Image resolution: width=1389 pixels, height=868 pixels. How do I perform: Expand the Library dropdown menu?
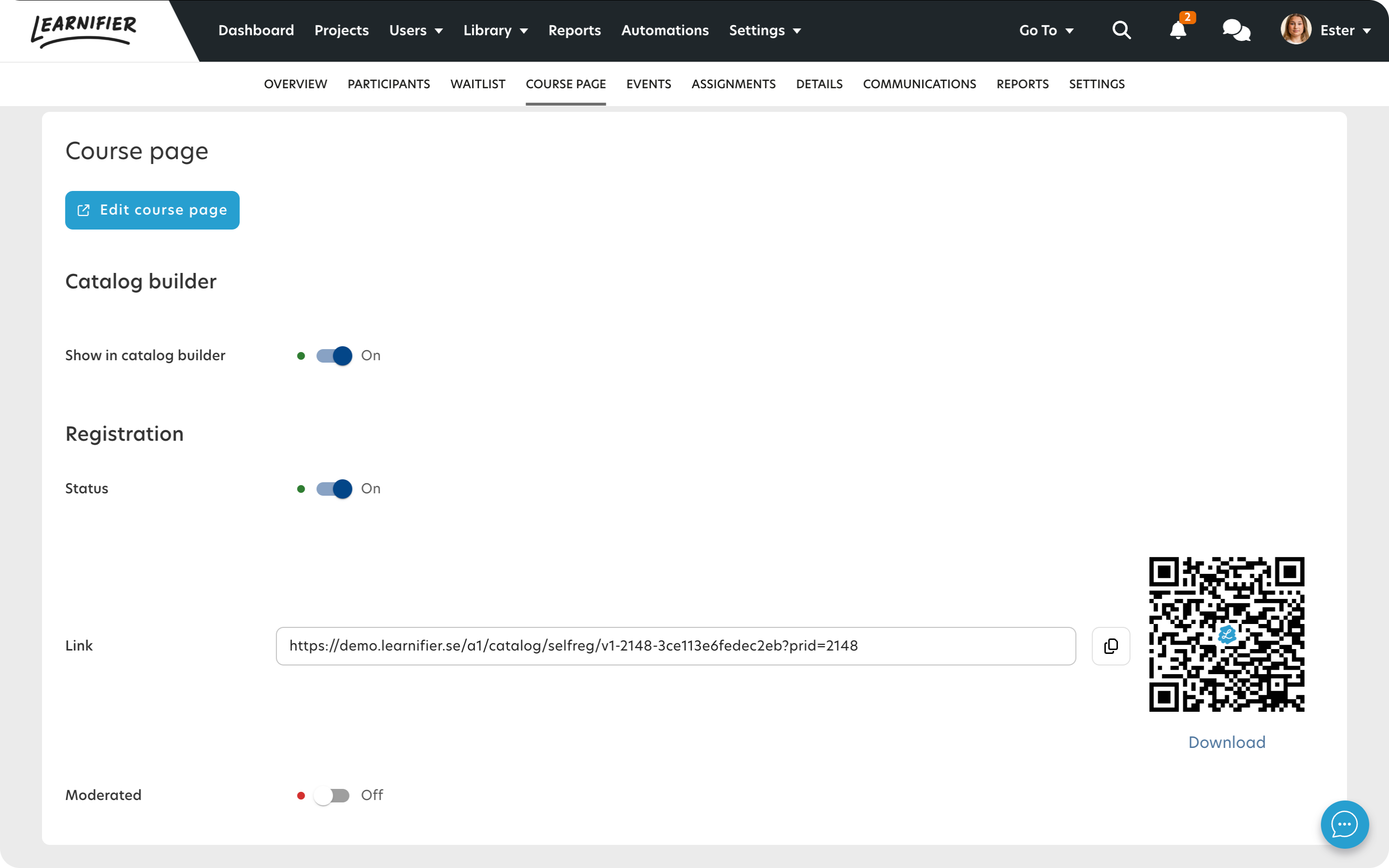[x=495, y=30]
